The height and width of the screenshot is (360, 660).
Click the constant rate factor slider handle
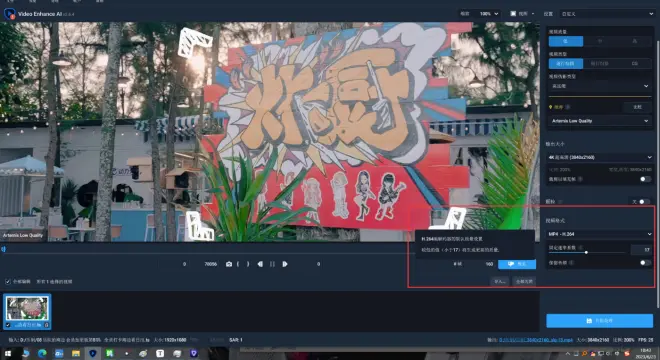(586, 252)
